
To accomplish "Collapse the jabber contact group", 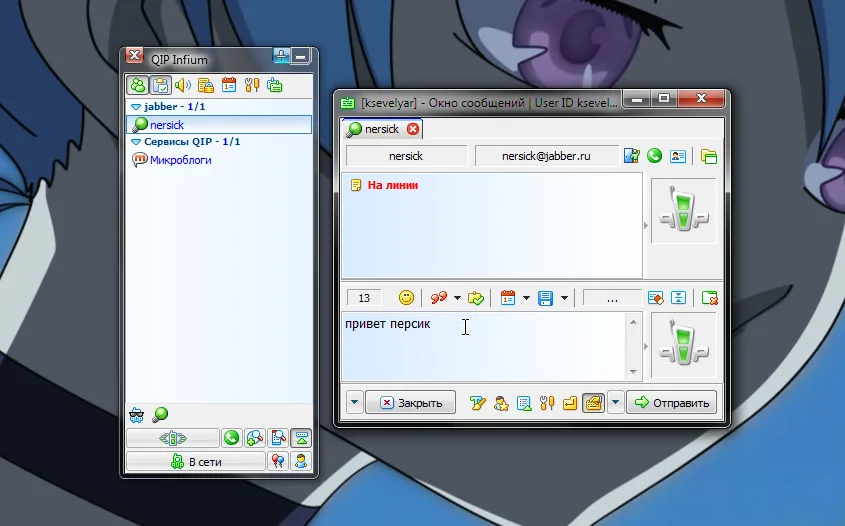I will 136,106.
